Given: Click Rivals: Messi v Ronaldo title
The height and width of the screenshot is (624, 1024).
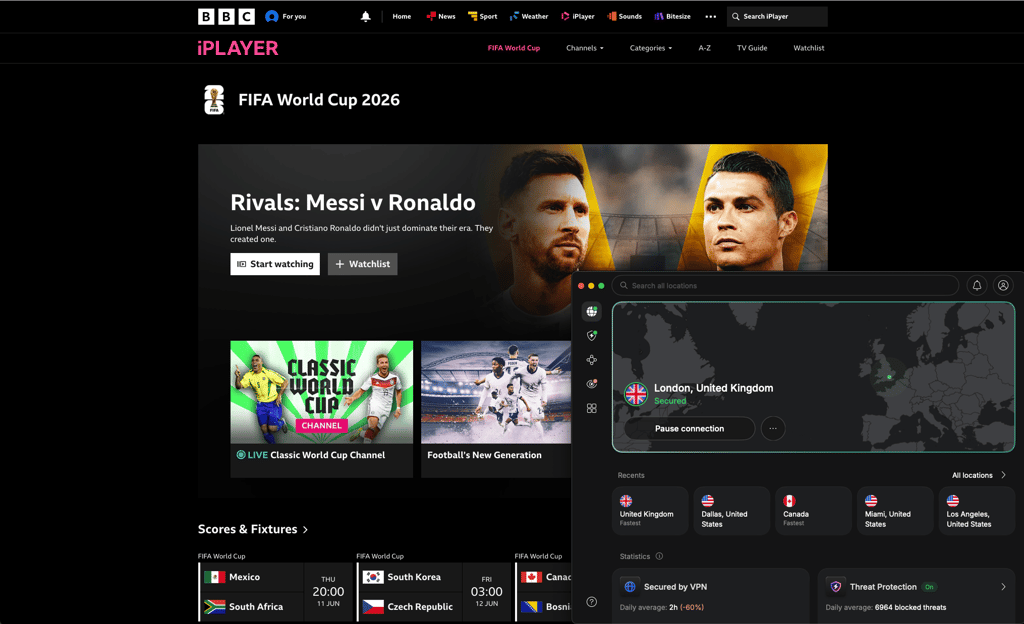Looking at the screenshot, I should click(353, 202).
